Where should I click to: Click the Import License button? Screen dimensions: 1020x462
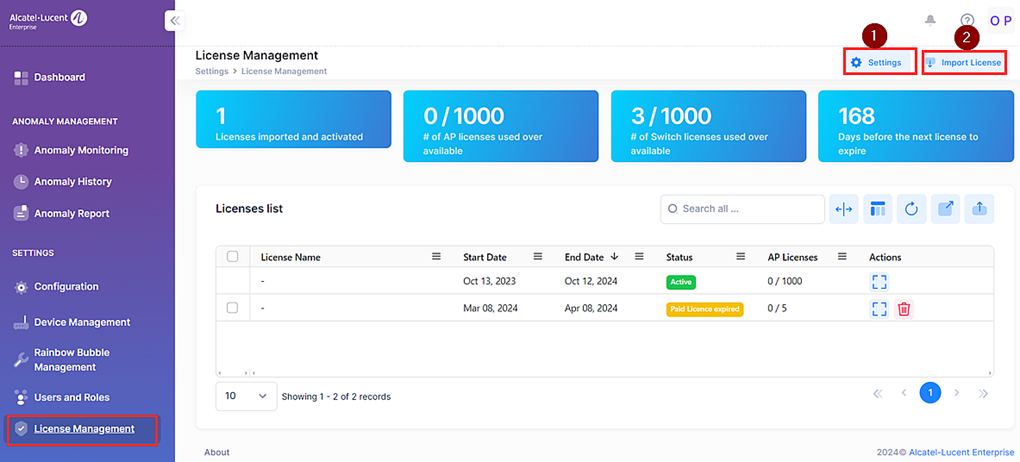[x=963, y=62]
